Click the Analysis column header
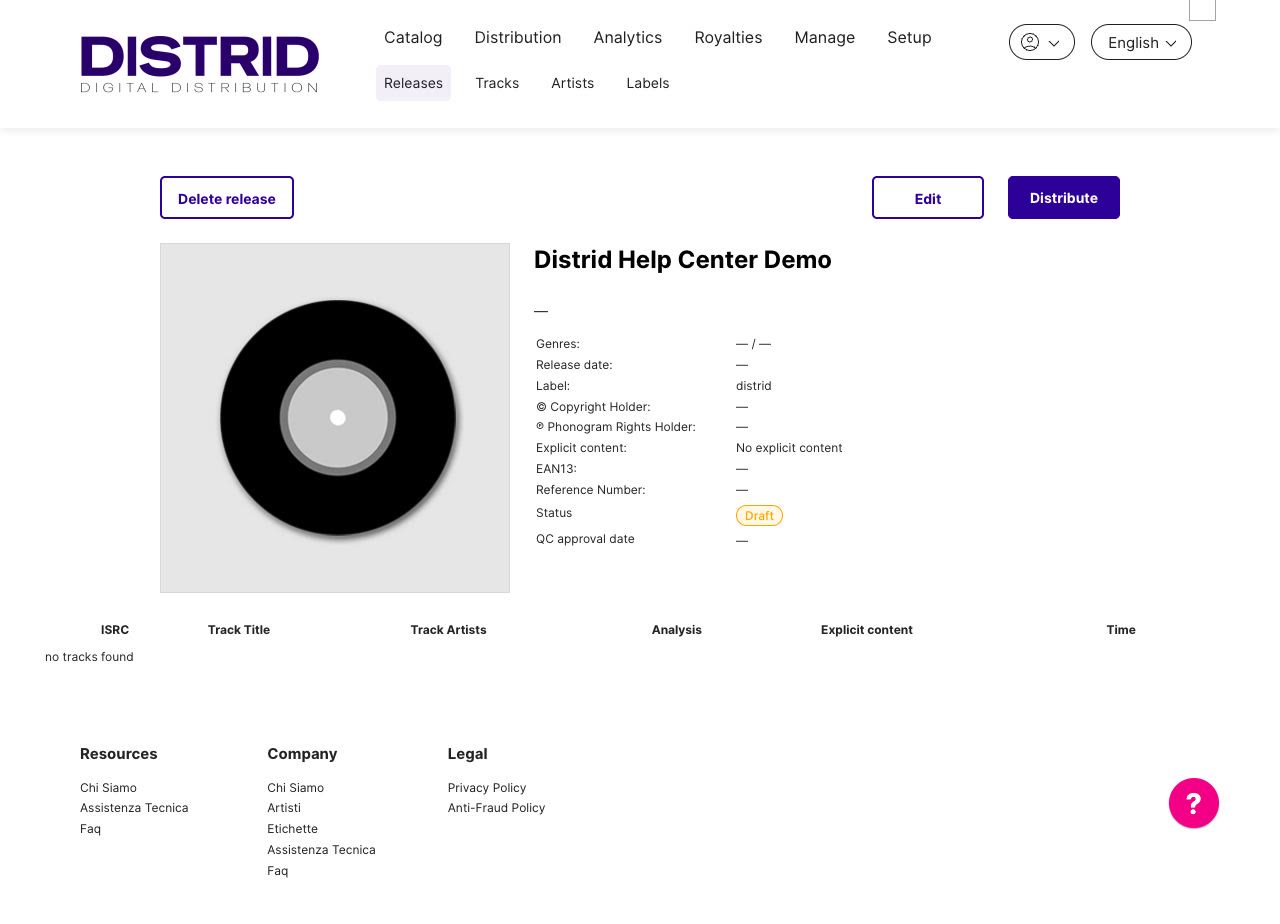The width and height of the screenshot is (1280, 924). [677, 630]
